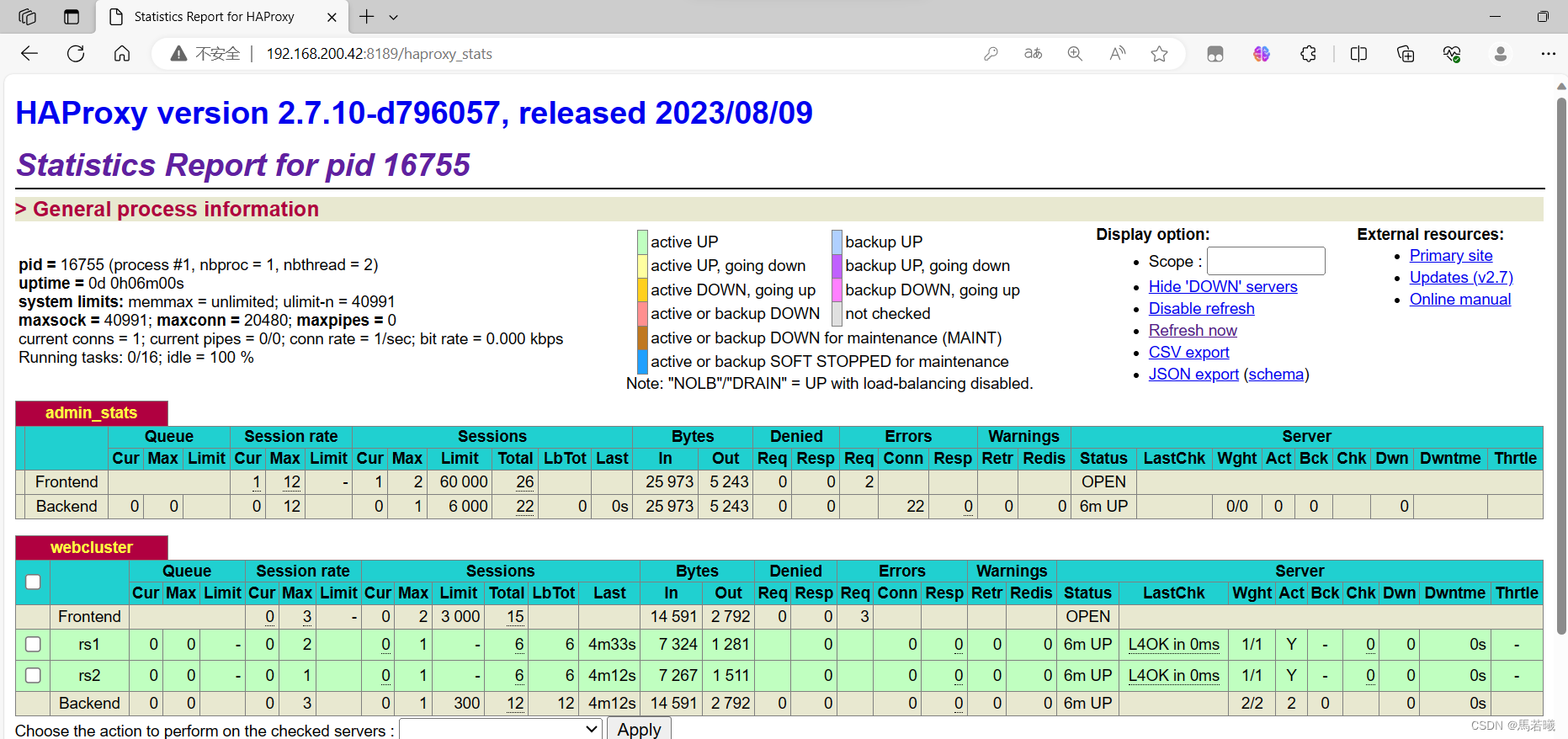
Task: Click webcluster Backend row label
Action: tap(89, 704)
